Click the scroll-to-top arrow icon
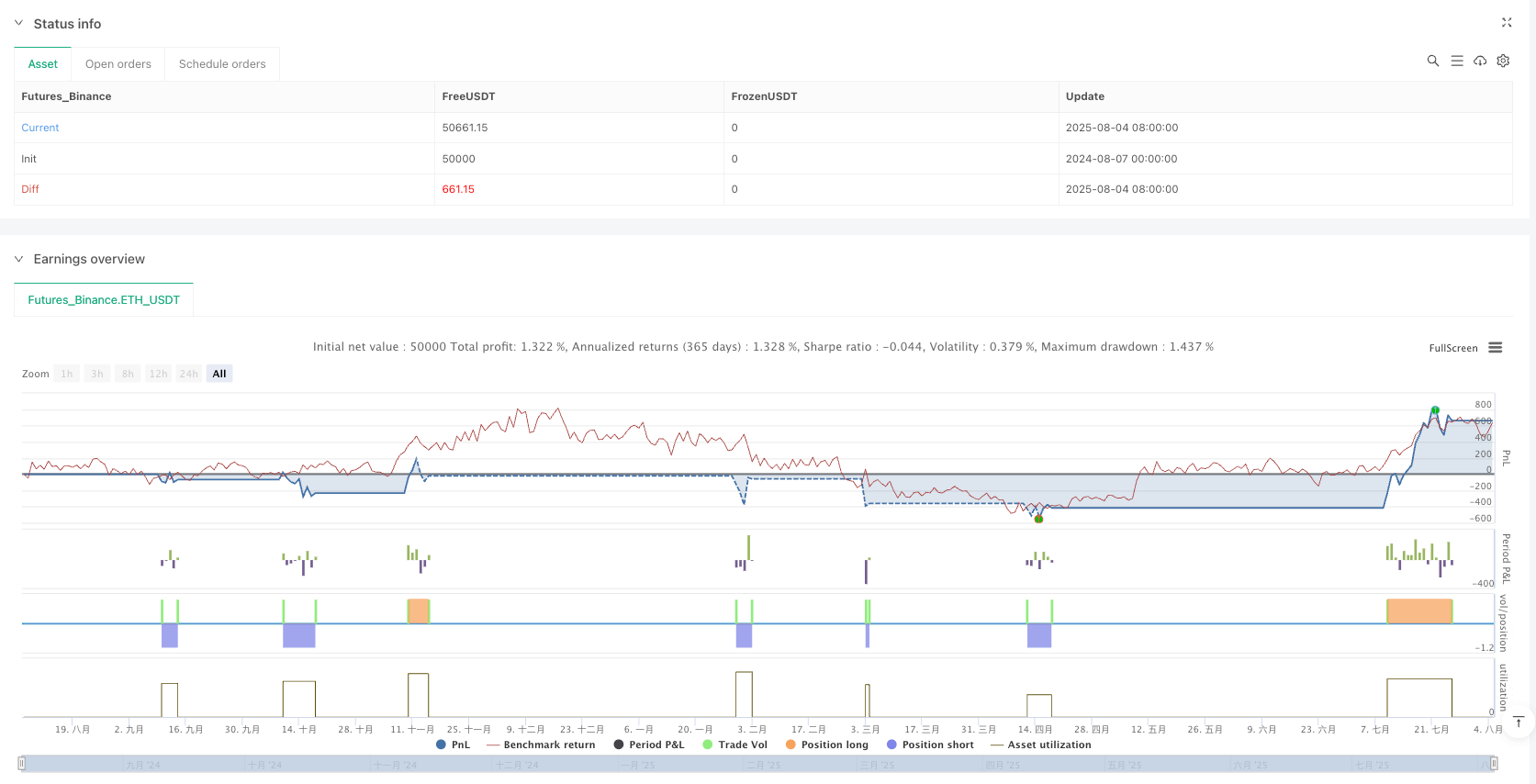The image size is (1536, 784). 1519,722
